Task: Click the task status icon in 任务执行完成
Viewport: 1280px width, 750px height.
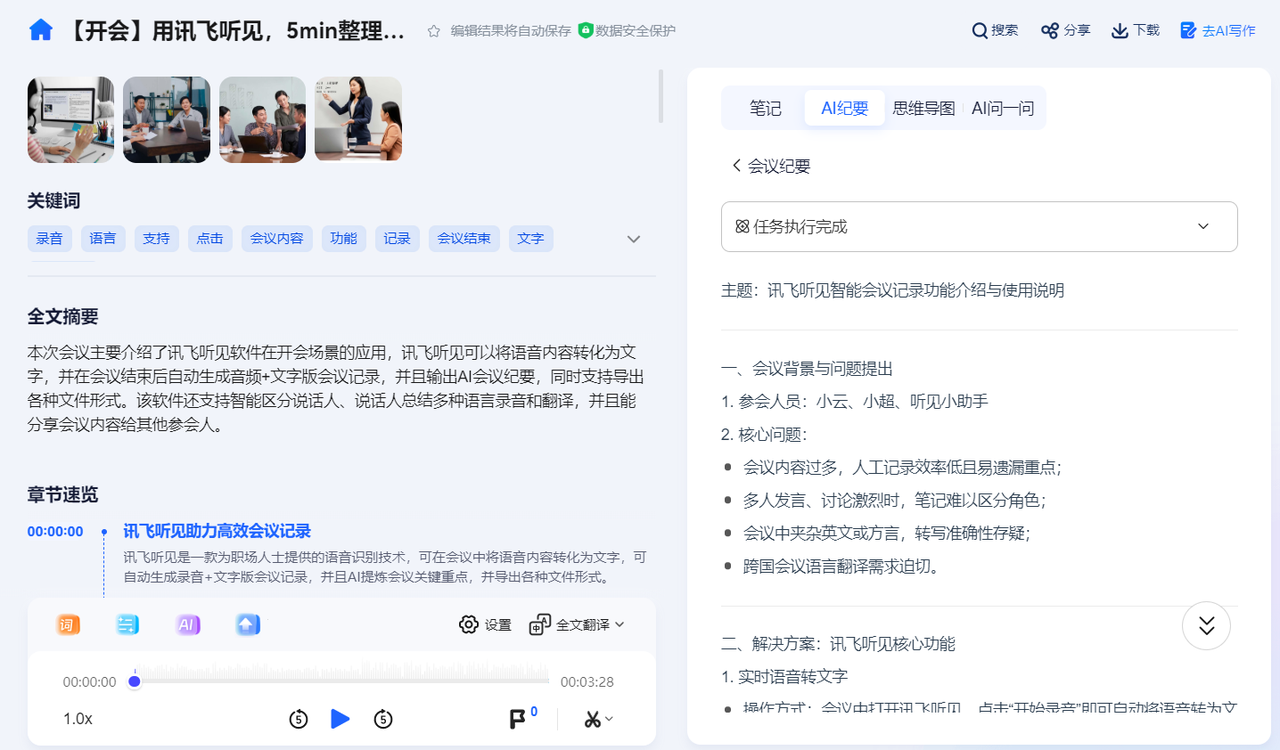Action: (742, 227)
